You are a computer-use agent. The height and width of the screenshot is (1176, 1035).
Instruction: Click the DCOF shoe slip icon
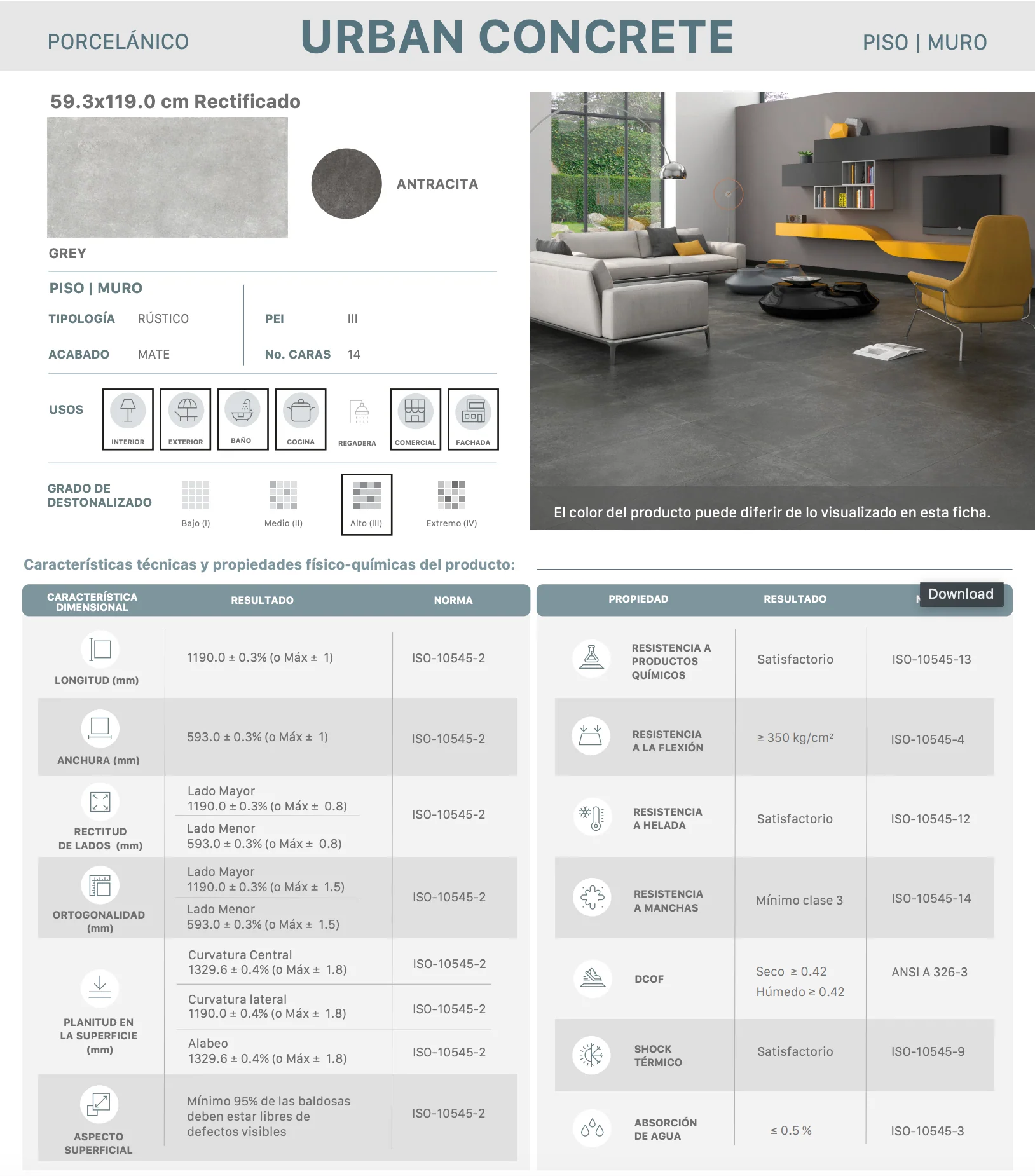592,978
